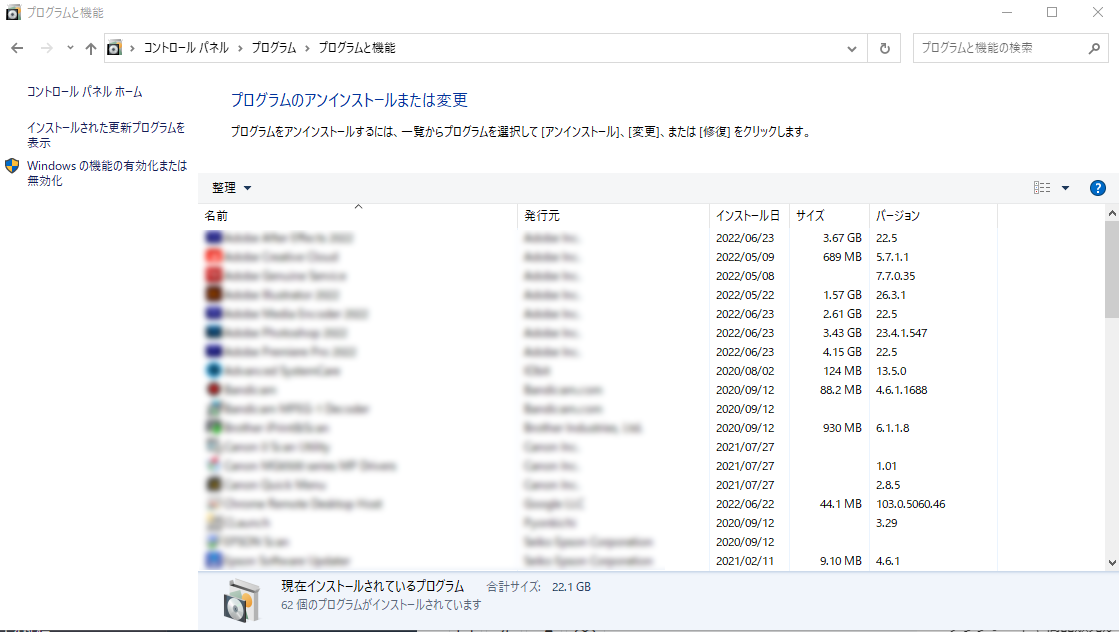This screenshot has width=1119, height=632.
Task: Select the プログラムと機能 breadcrumb item
Action: pos(357,48)
